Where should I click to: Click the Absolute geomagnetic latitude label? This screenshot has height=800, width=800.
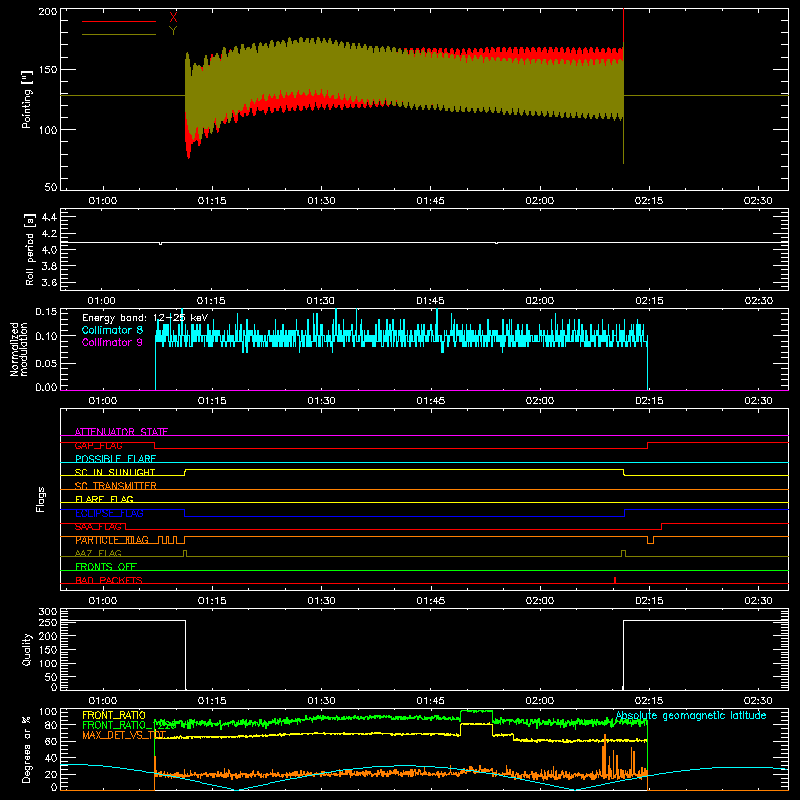coord(691,716)
